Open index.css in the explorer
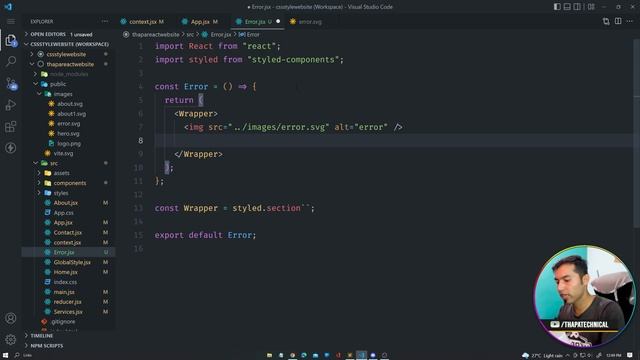Screen dimensions: 640x360 coord(65,282)
